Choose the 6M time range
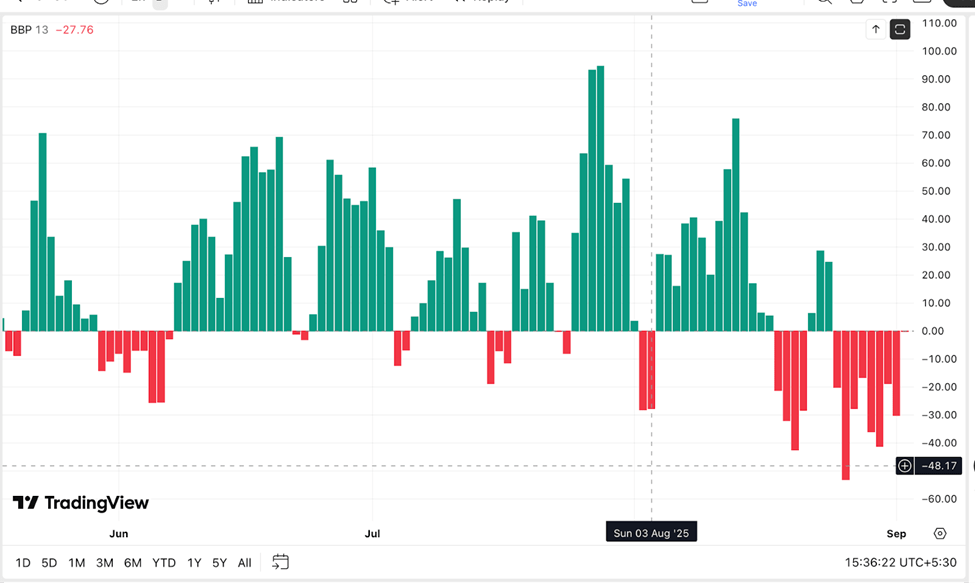The width and height of the screenshot is (975, 583). tap(133, 563)
